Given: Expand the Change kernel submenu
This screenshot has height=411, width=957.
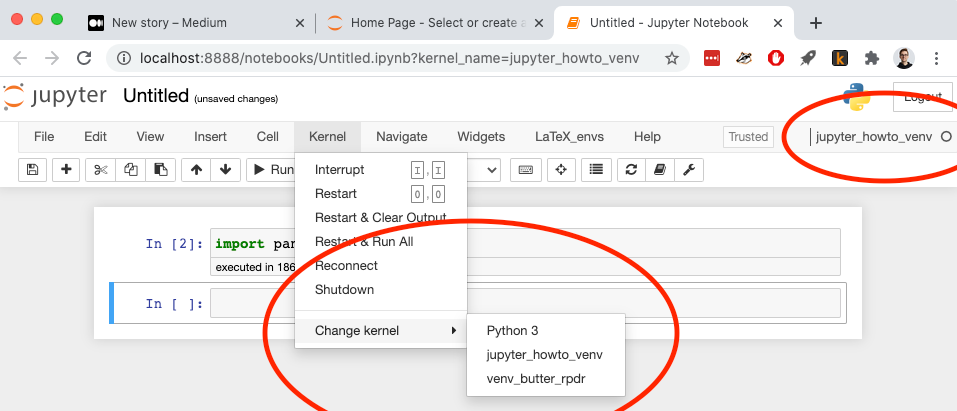Looking at the screenshot, I should [x=381, y=330].
